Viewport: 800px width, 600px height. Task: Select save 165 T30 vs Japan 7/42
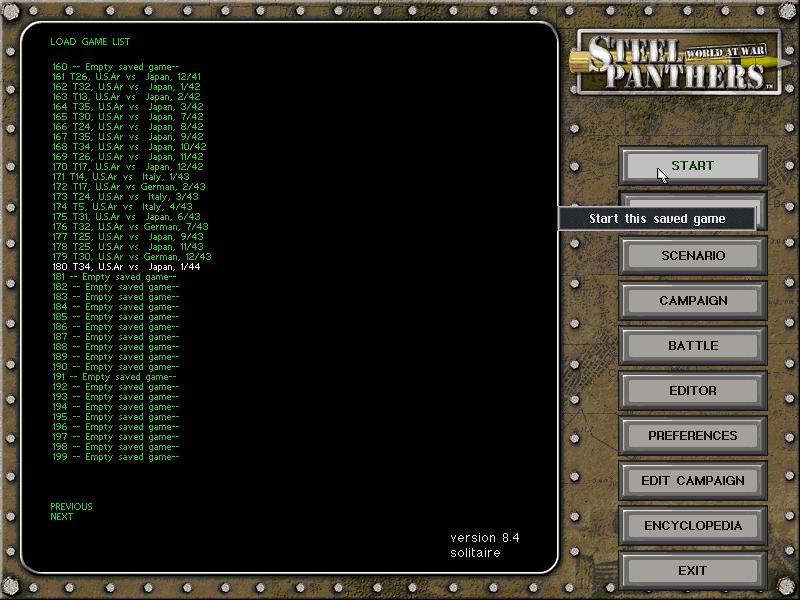tap(128, 117)
